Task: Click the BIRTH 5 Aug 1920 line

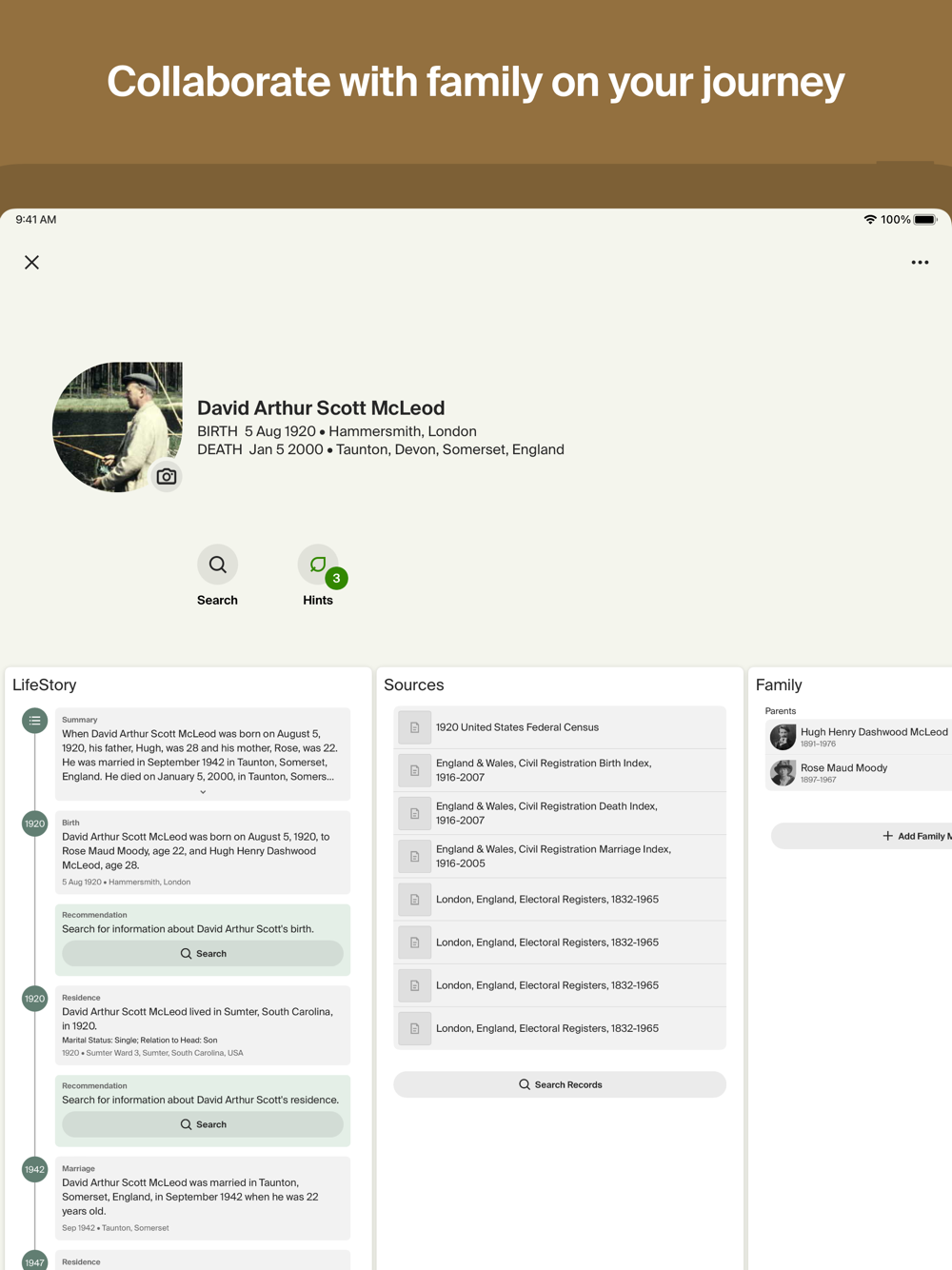Action: tap(337, 431)
